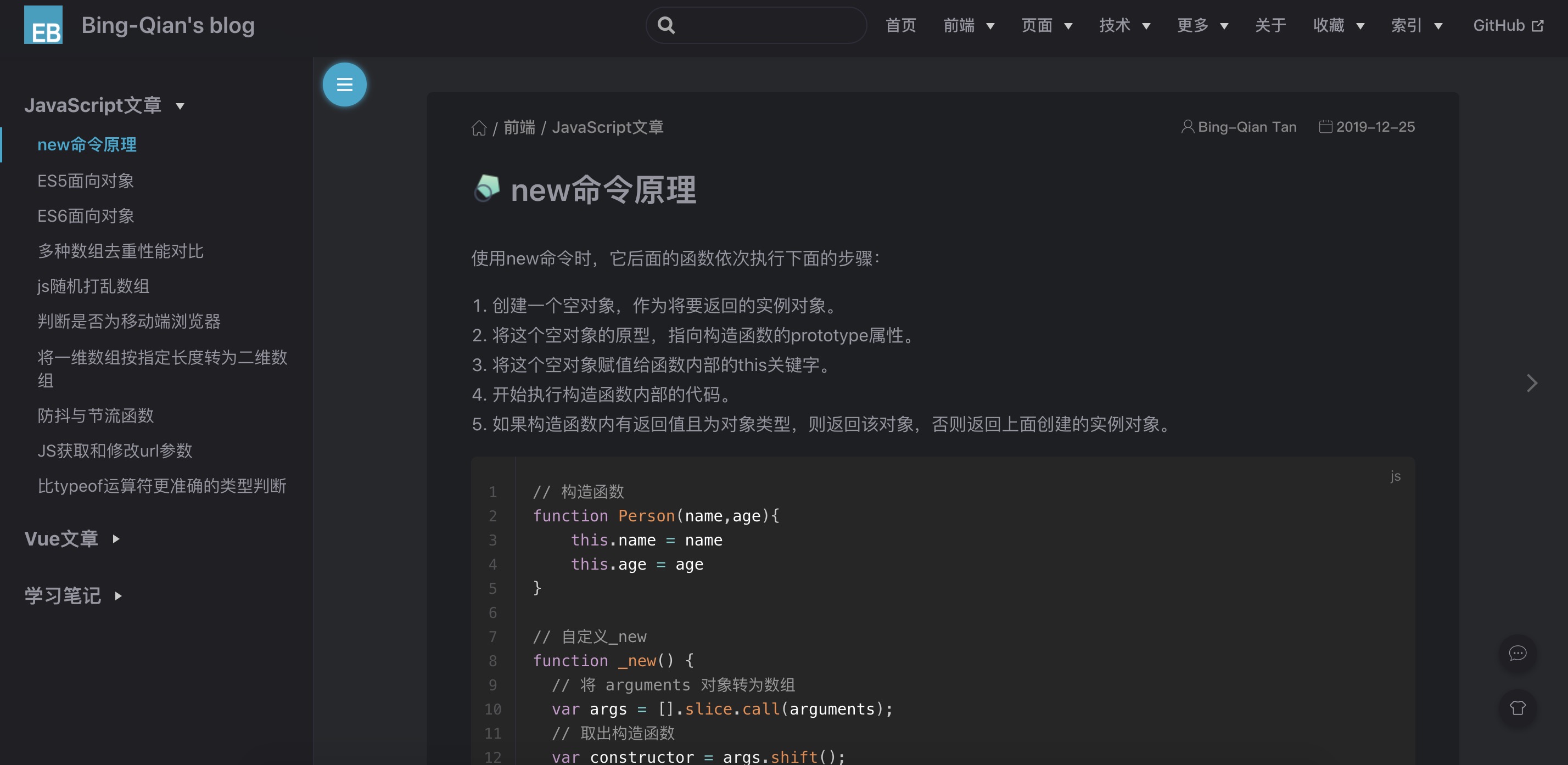
Task: Click the new命令原理 heading text
Action: [603, 190]
